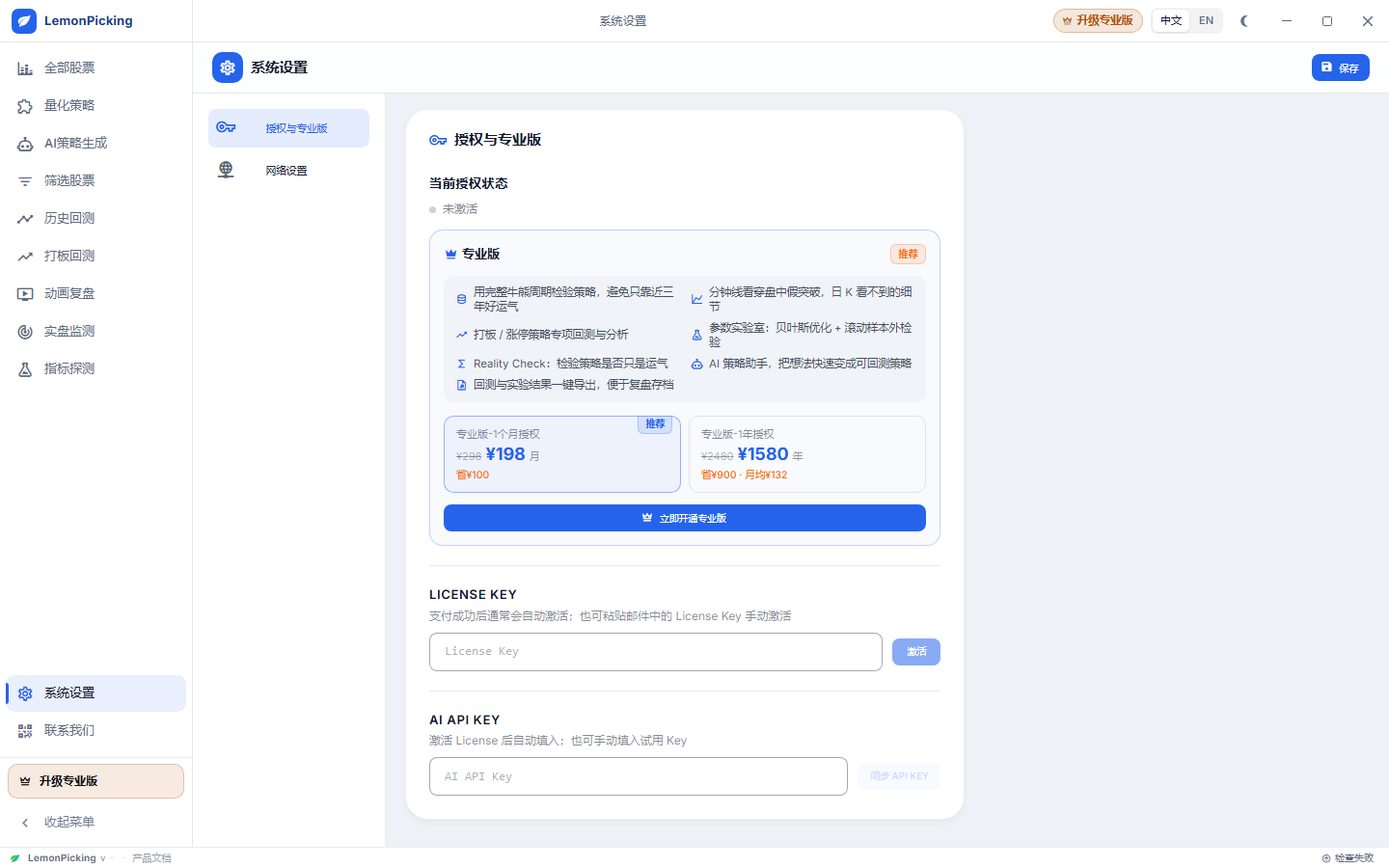
Task: Switch language to 中文
Action: 1171,20
